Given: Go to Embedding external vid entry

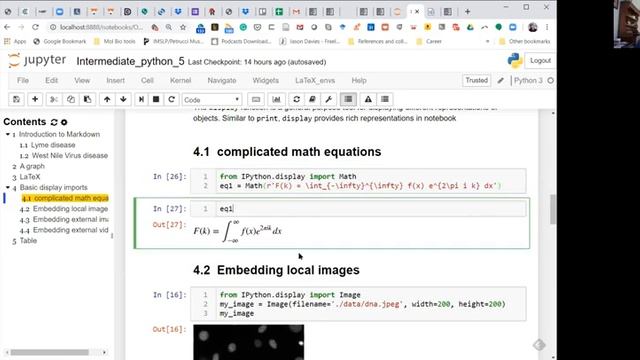Looking at the screenshot, I should (71, 230).
